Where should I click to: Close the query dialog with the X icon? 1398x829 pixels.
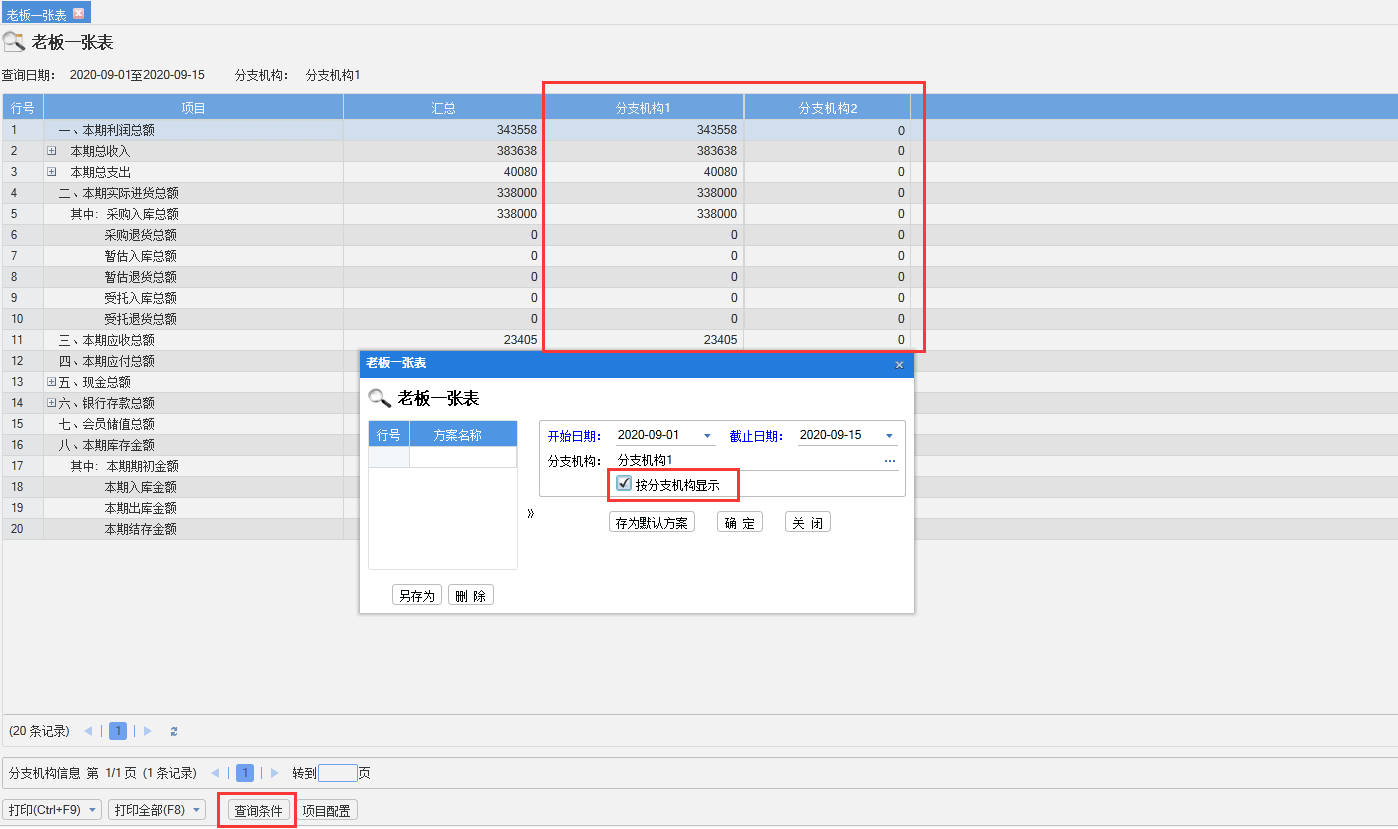pyautogui.click(x=899, y=365)
